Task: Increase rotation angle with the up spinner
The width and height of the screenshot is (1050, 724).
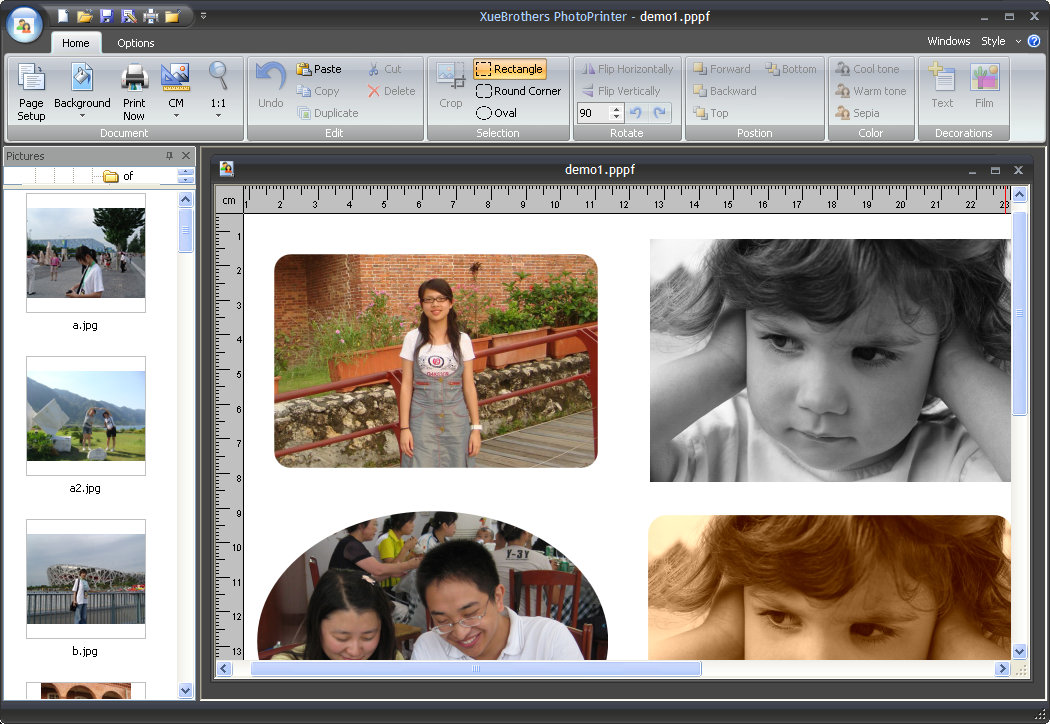Action: pyautogui.click(x=616, y=108)
